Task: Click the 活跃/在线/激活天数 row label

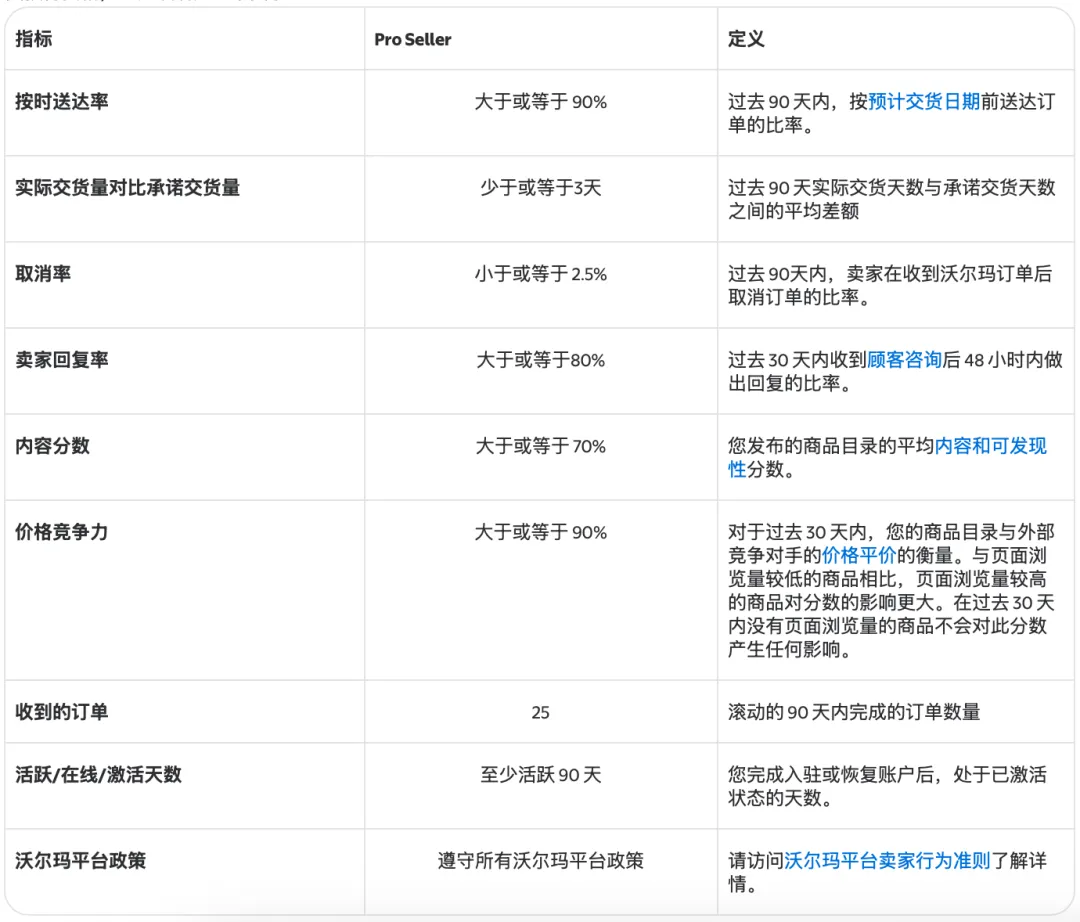Action: coord(98,775)
